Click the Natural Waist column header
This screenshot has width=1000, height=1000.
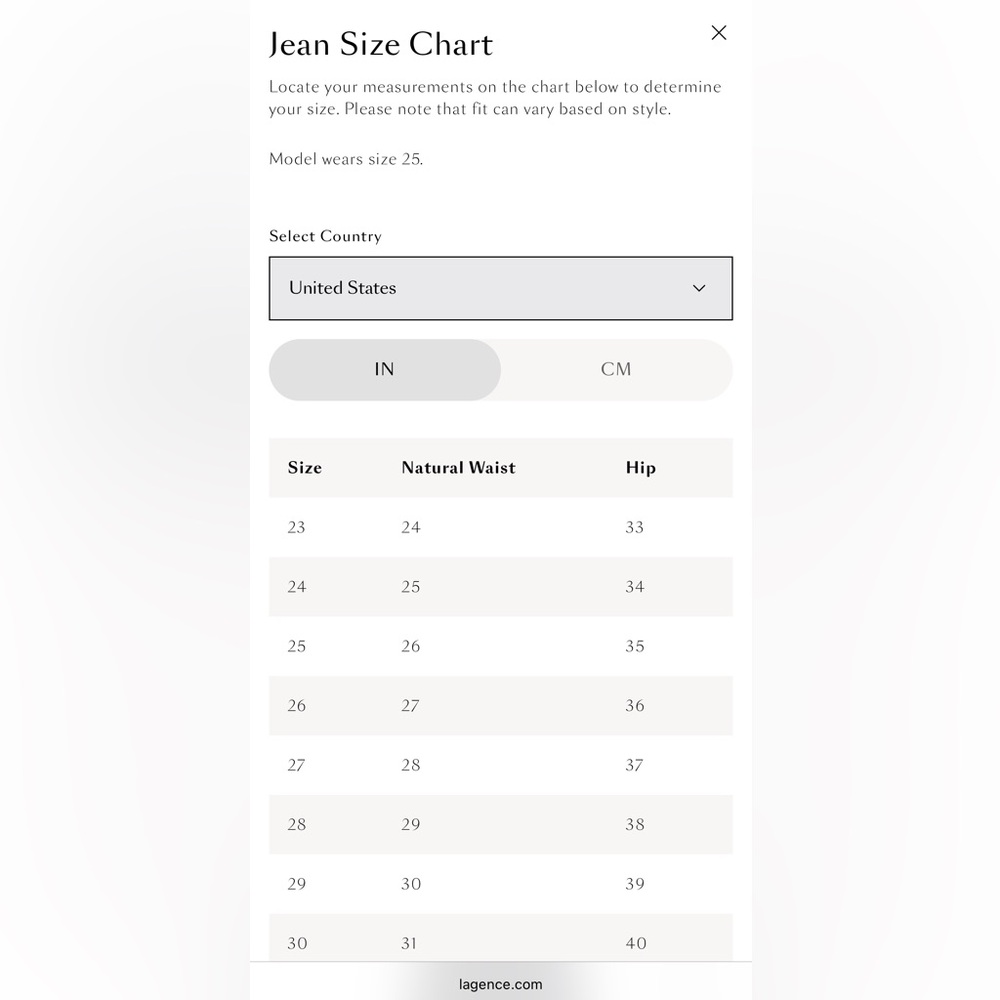pos(459,467)
